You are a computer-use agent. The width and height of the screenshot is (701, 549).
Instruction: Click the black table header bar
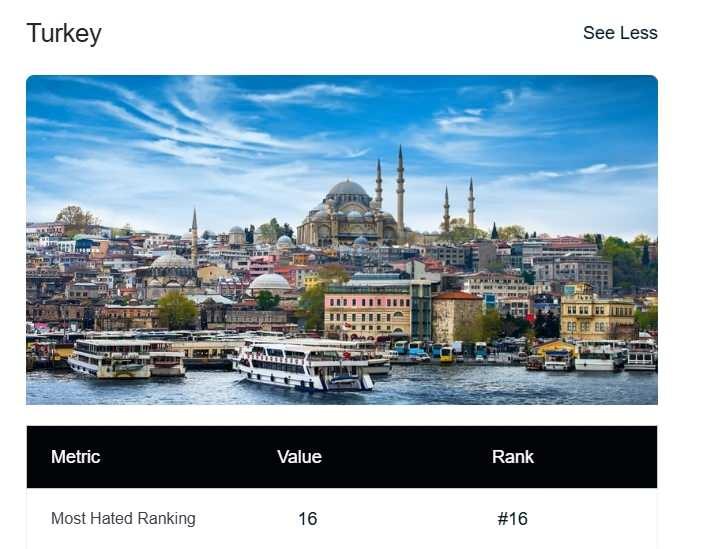click(342, 456)
